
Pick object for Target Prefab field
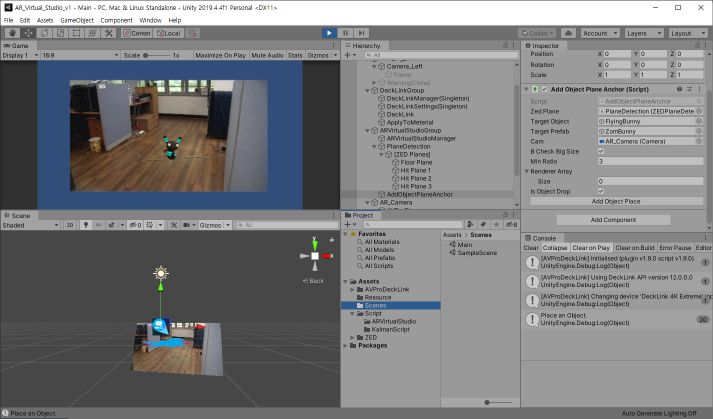click(699, 131)
